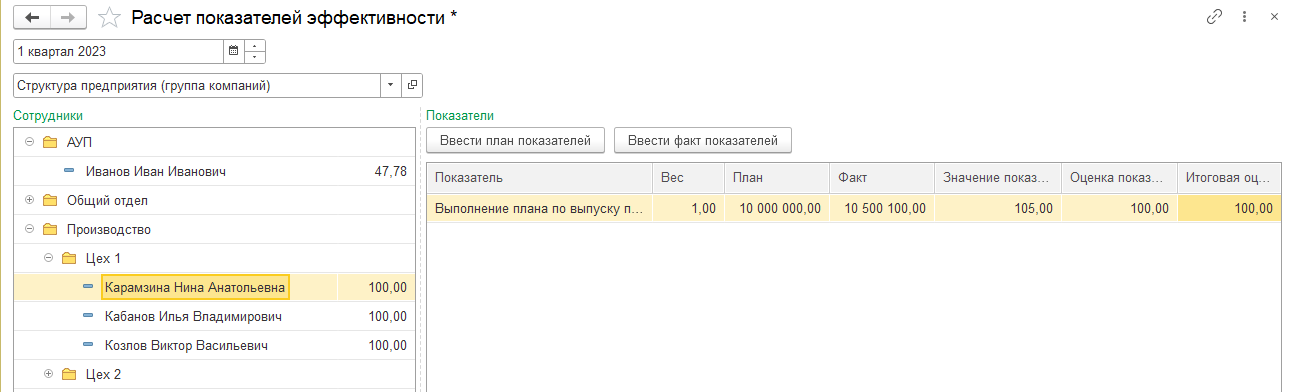Expand the Цех 2 node
The image size is (1293, 392).
coord(48,375)
